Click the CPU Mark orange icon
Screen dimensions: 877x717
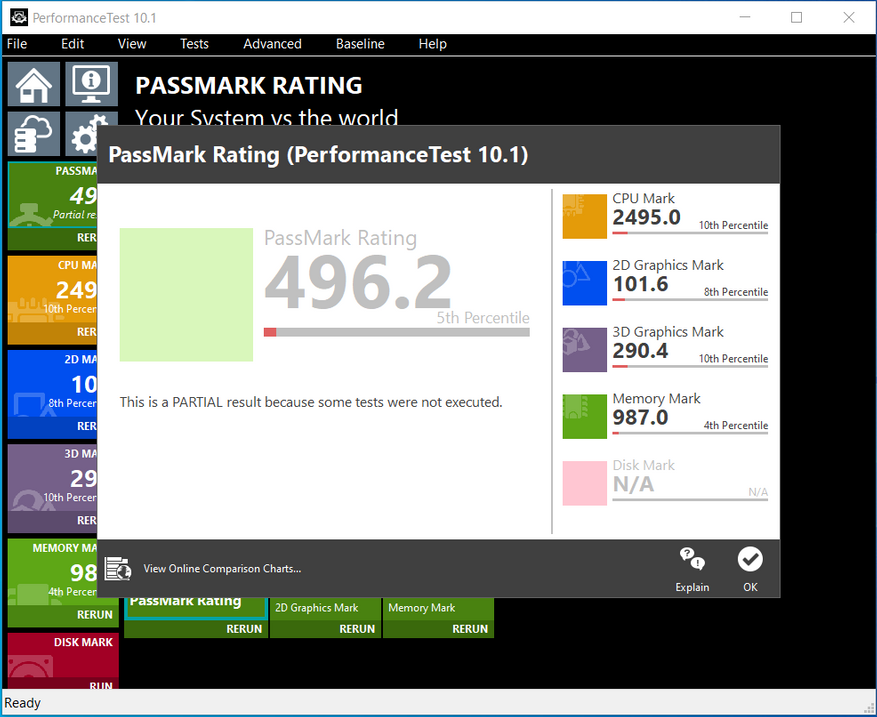pos(584,216)
